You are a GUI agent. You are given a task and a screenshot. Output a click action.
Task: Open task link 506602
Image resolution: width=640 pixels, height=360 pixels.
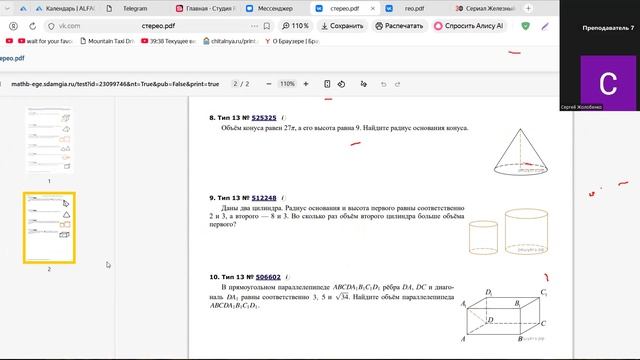268,277
